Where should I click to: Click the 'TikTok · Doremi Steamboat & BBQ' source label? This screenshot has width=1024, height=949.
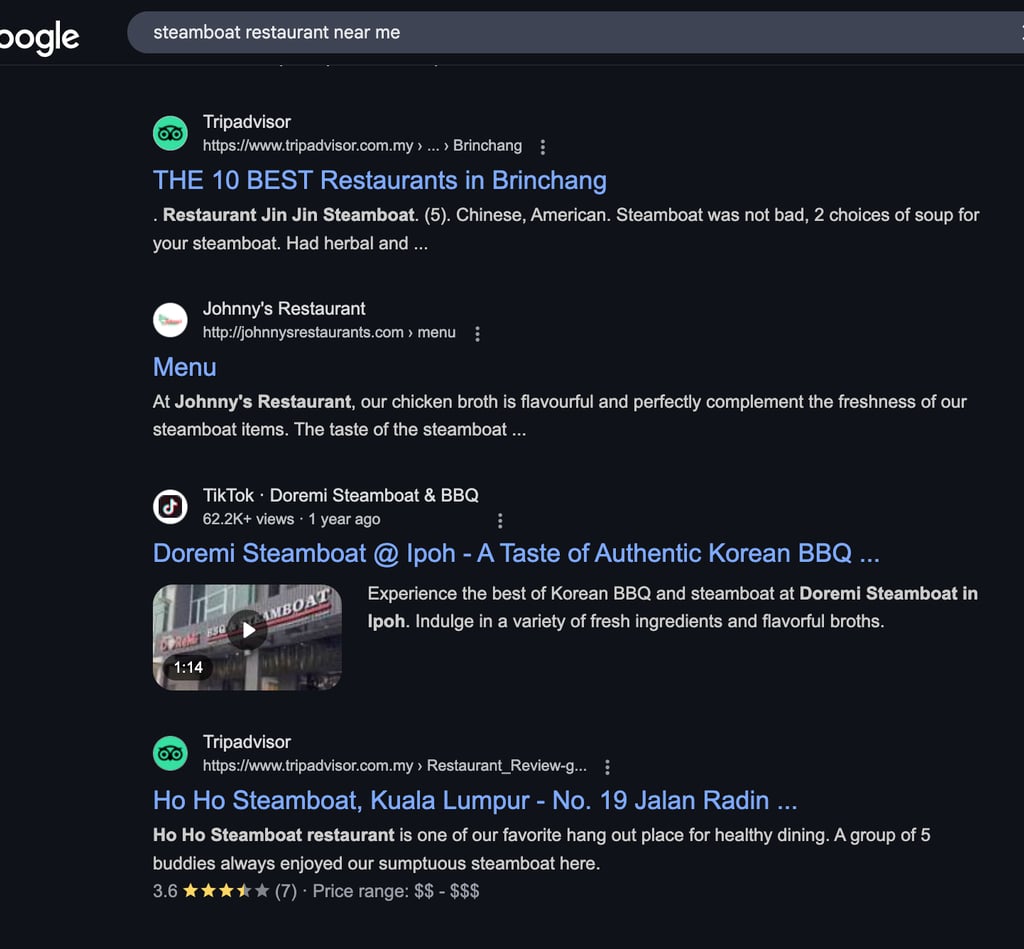(x=340, y=495)
